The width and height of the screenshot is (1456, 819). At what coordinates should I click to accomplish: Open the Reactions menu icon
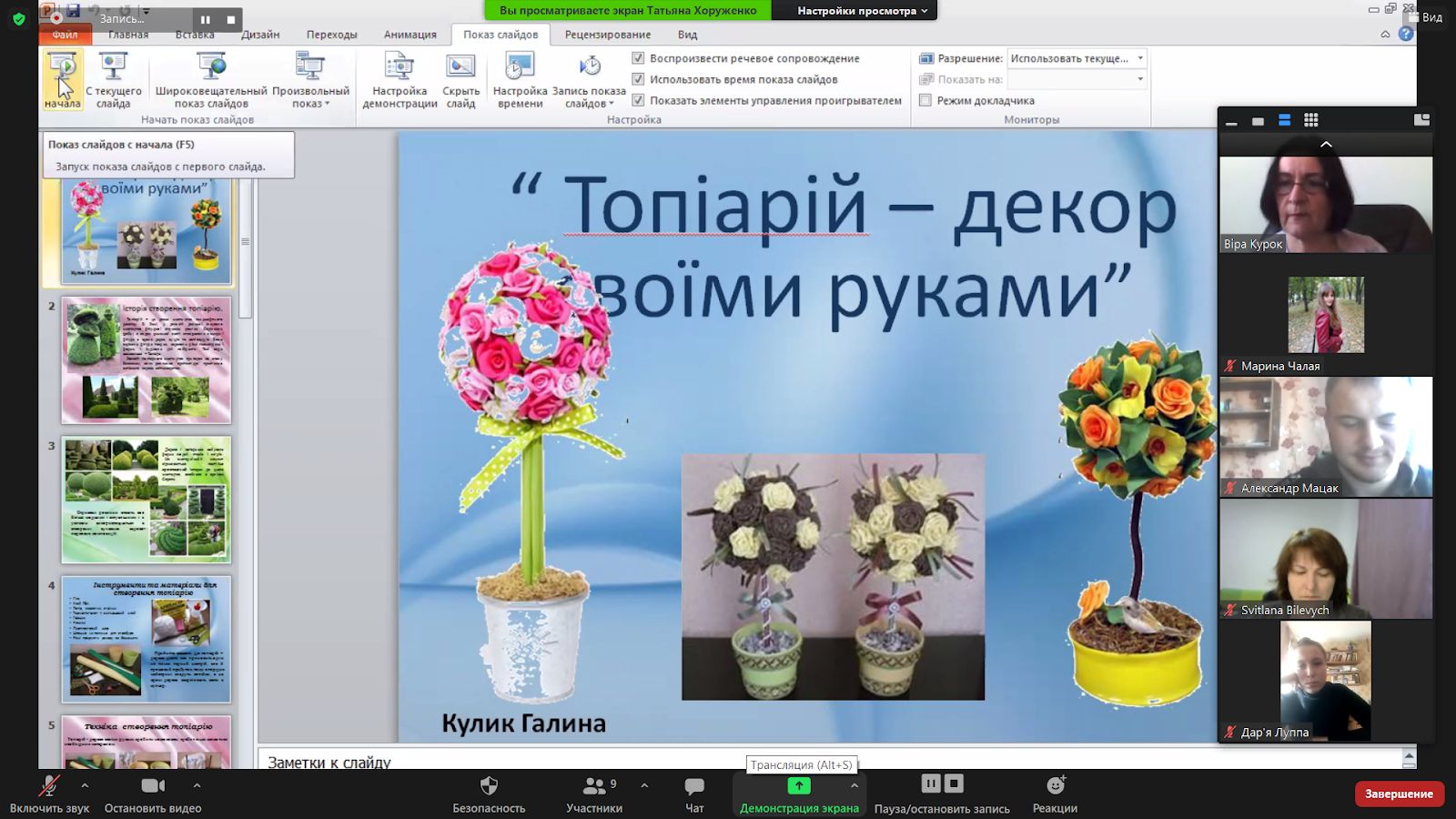1055,785
